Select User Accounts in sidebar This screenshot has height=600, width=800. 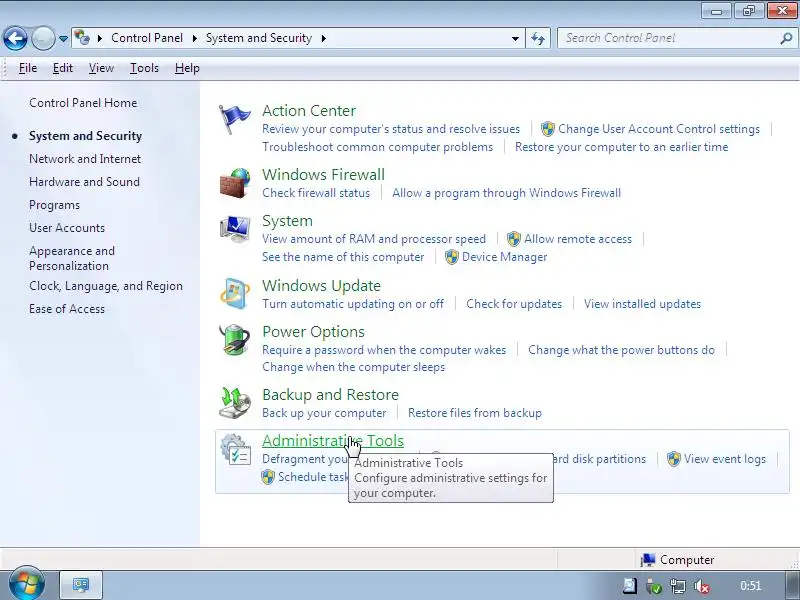67,228
